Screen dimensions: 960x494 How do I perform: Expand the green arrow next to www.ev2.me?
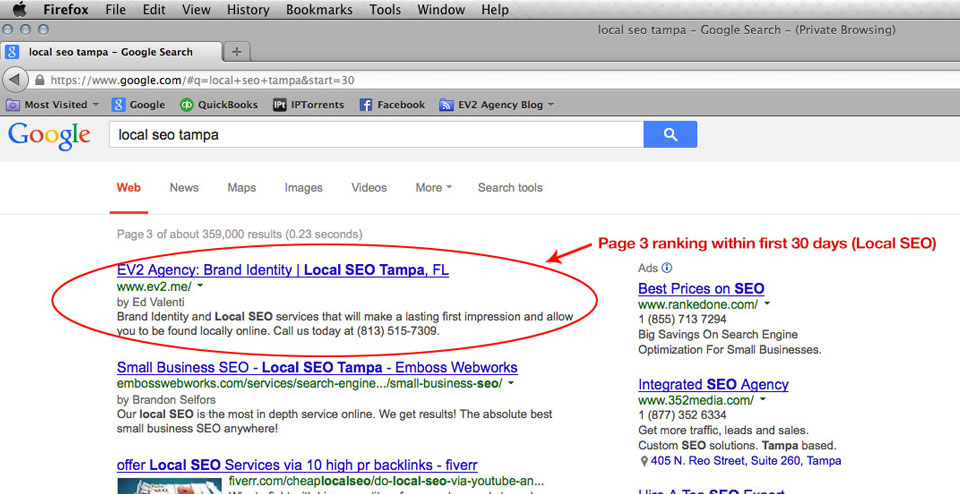point(201,286)
